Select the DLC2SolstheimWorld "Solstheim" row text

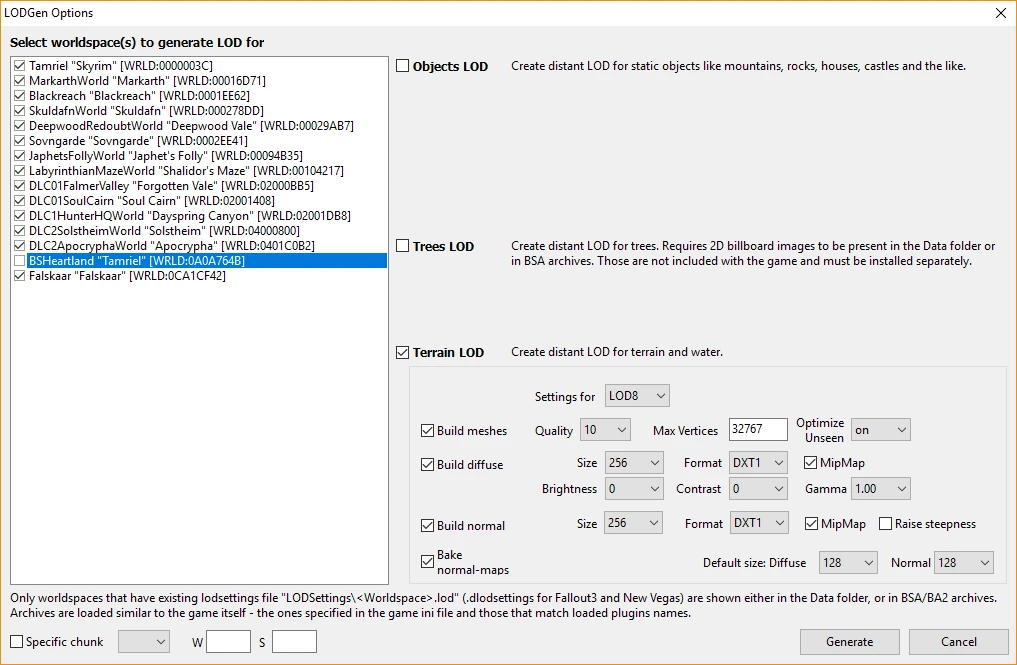[164, 230]
